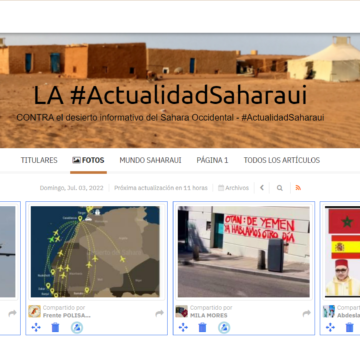Open the flight routes map photo
This screenshot has height=360, width=360.
95,252
